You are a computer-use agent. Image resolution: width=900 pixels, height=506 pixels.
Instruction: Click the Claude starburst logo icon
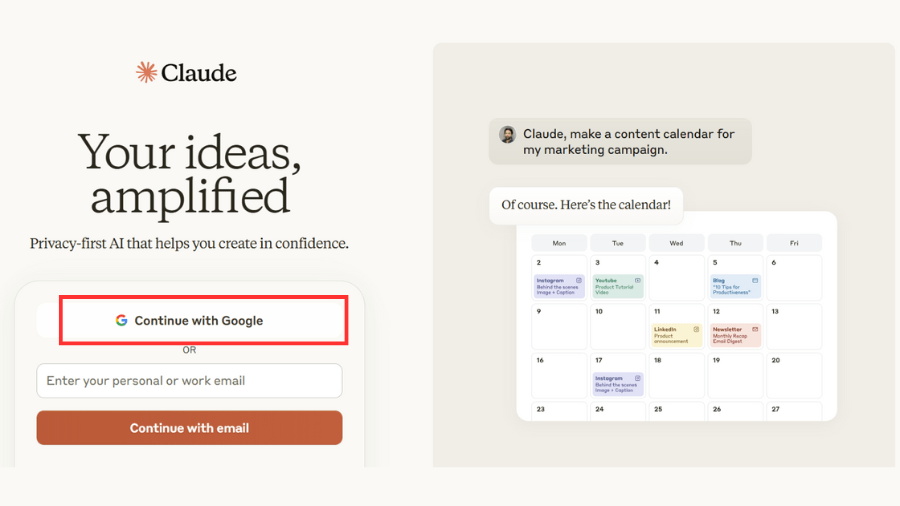pyautogui.click(x=147, y=72)
